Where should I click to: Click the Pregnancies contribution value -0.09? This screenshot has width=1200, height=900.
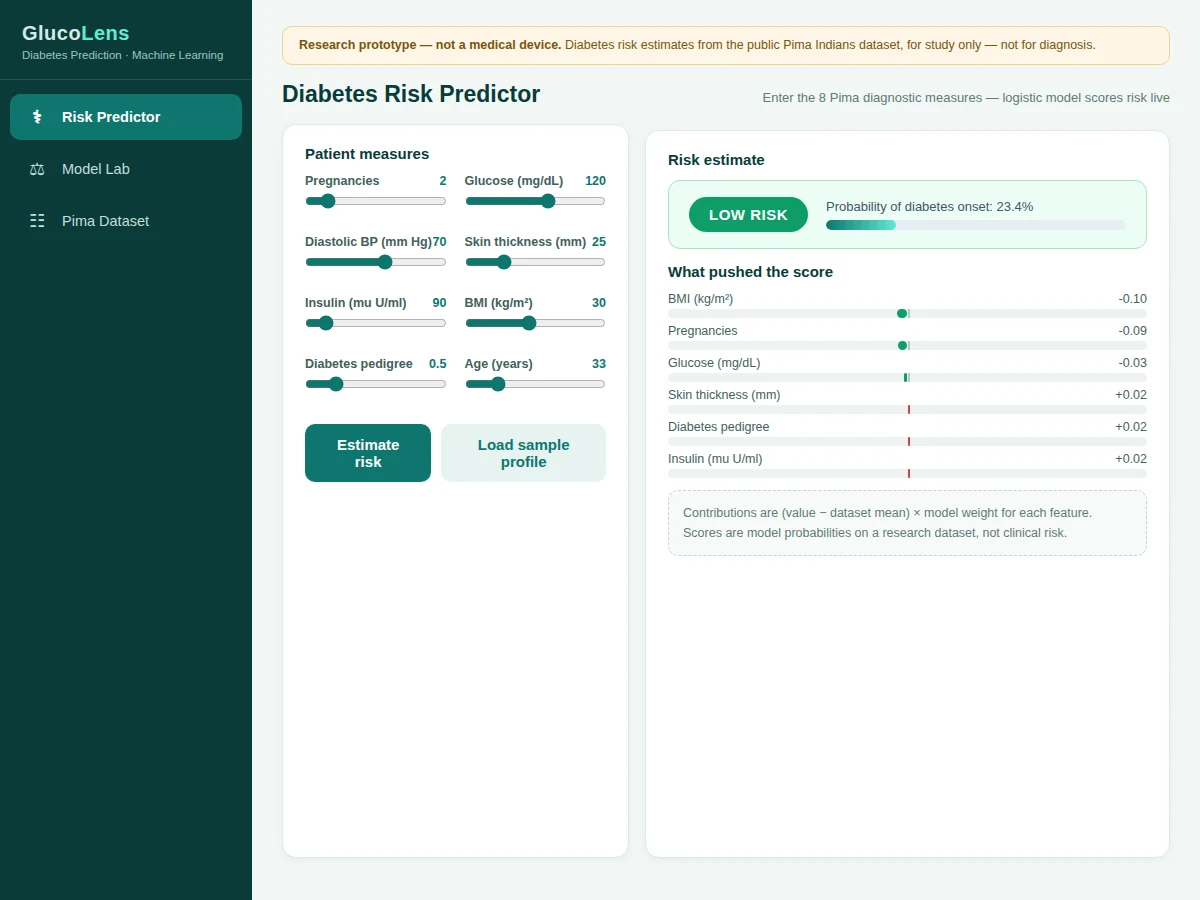click(x=1133, y=331)
